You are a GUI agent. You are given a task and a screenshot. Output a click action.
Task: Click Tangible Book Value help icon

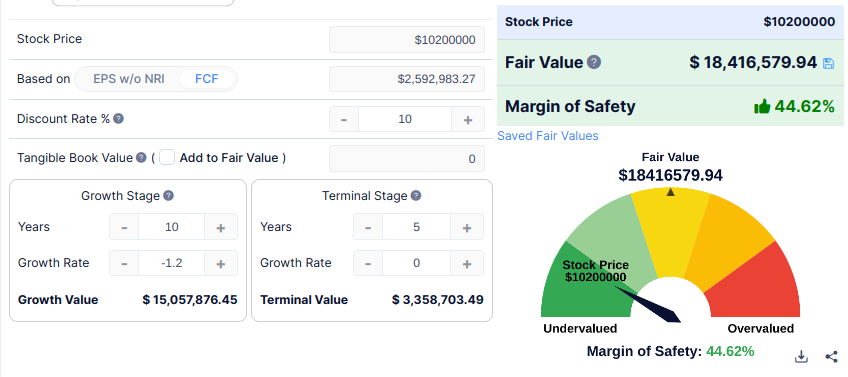click(141, 157)
